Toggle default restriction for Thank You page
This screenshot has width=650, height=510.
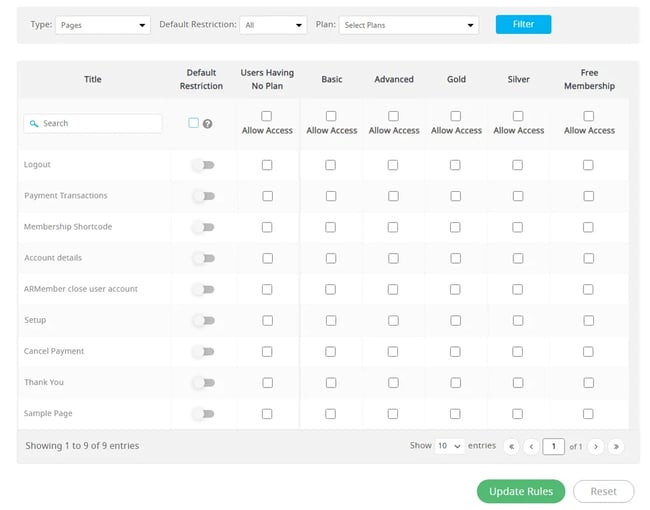[x=204, y=383]
